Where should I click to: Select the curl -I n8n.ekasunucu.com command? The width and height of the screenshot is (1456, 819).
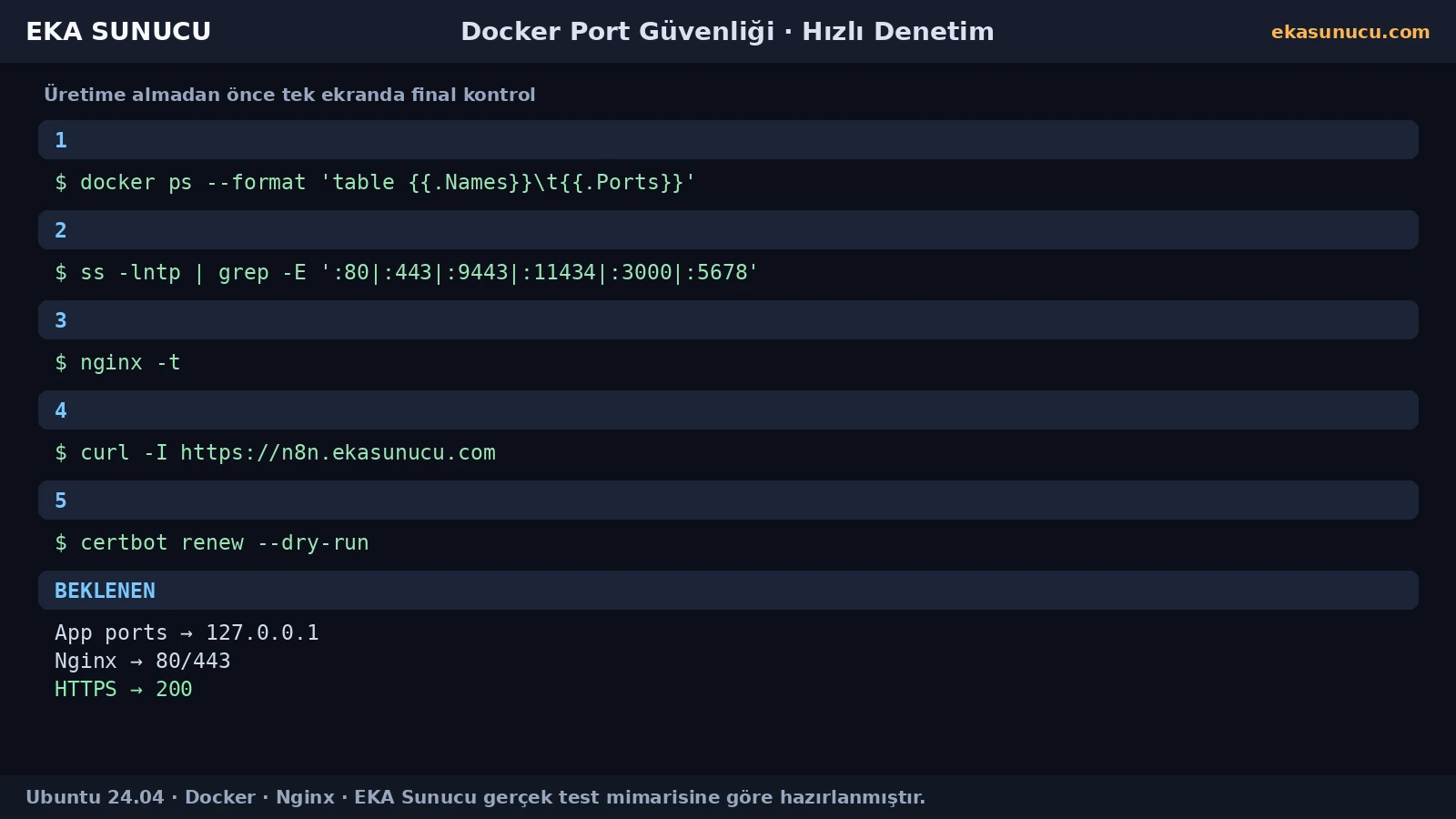(275, 452)
